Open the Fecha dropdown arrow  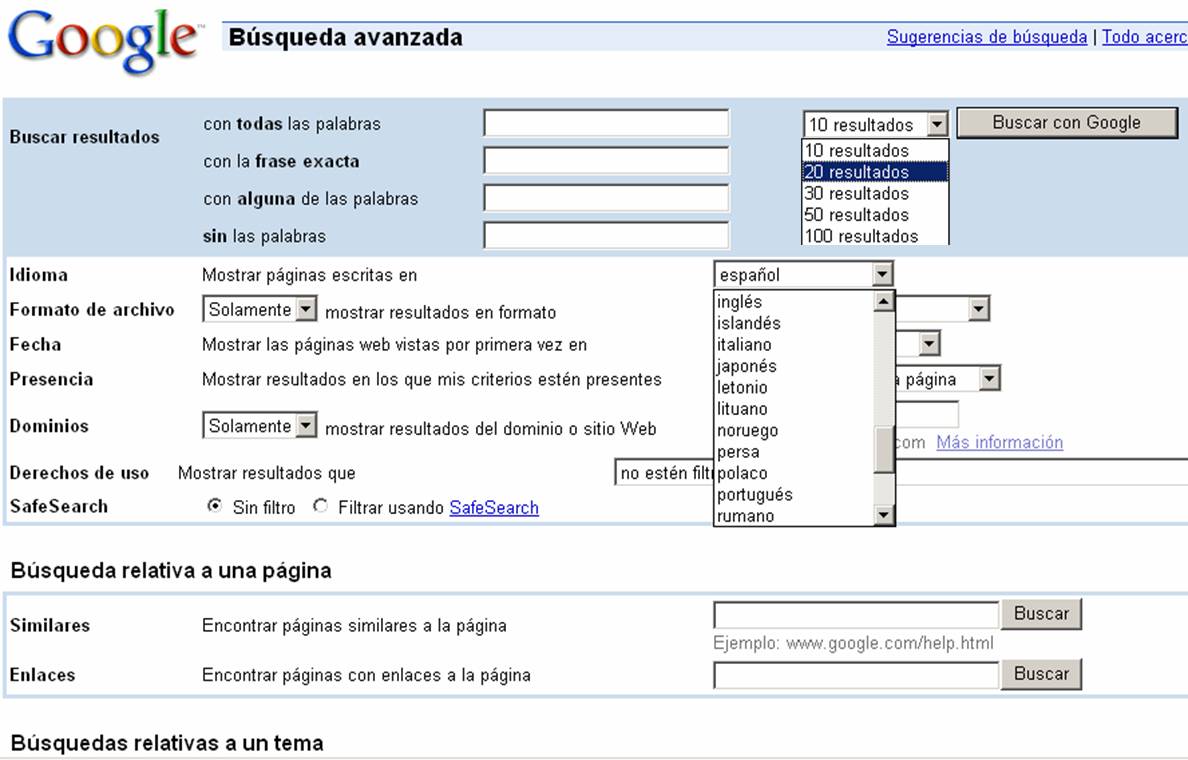tap(930, 343)
